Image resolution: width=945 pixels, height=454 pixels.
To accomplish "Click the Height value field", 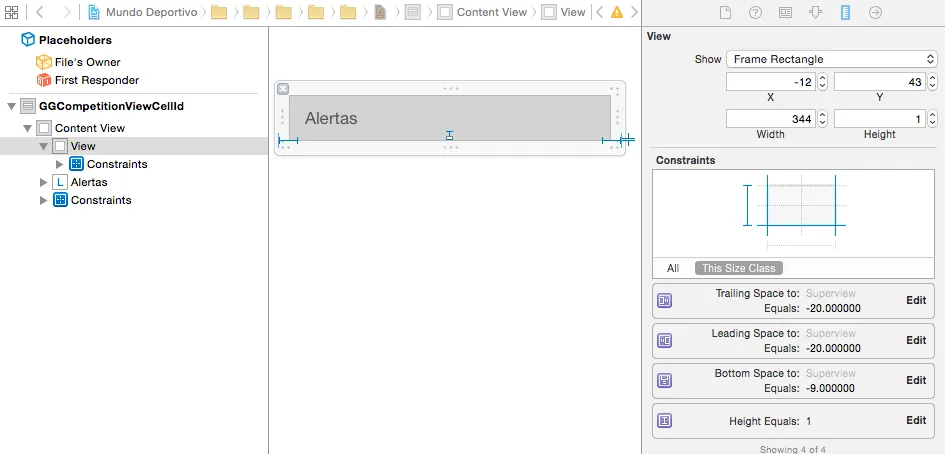I will coord(879,119).
